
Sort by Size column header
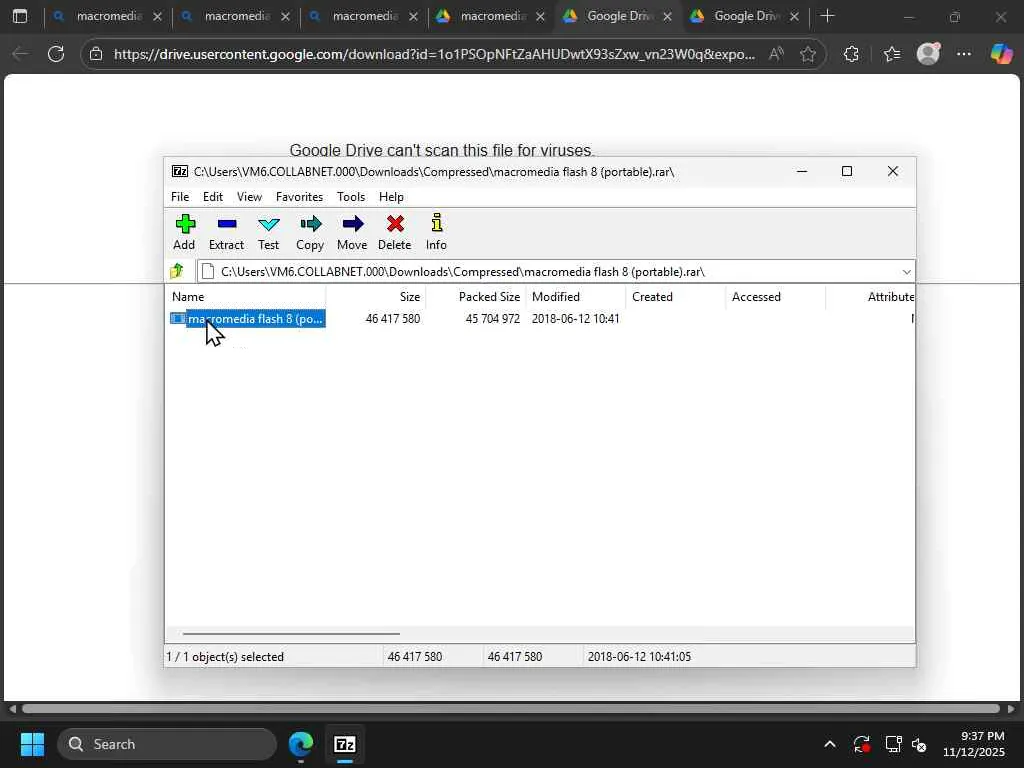(376, 296)
